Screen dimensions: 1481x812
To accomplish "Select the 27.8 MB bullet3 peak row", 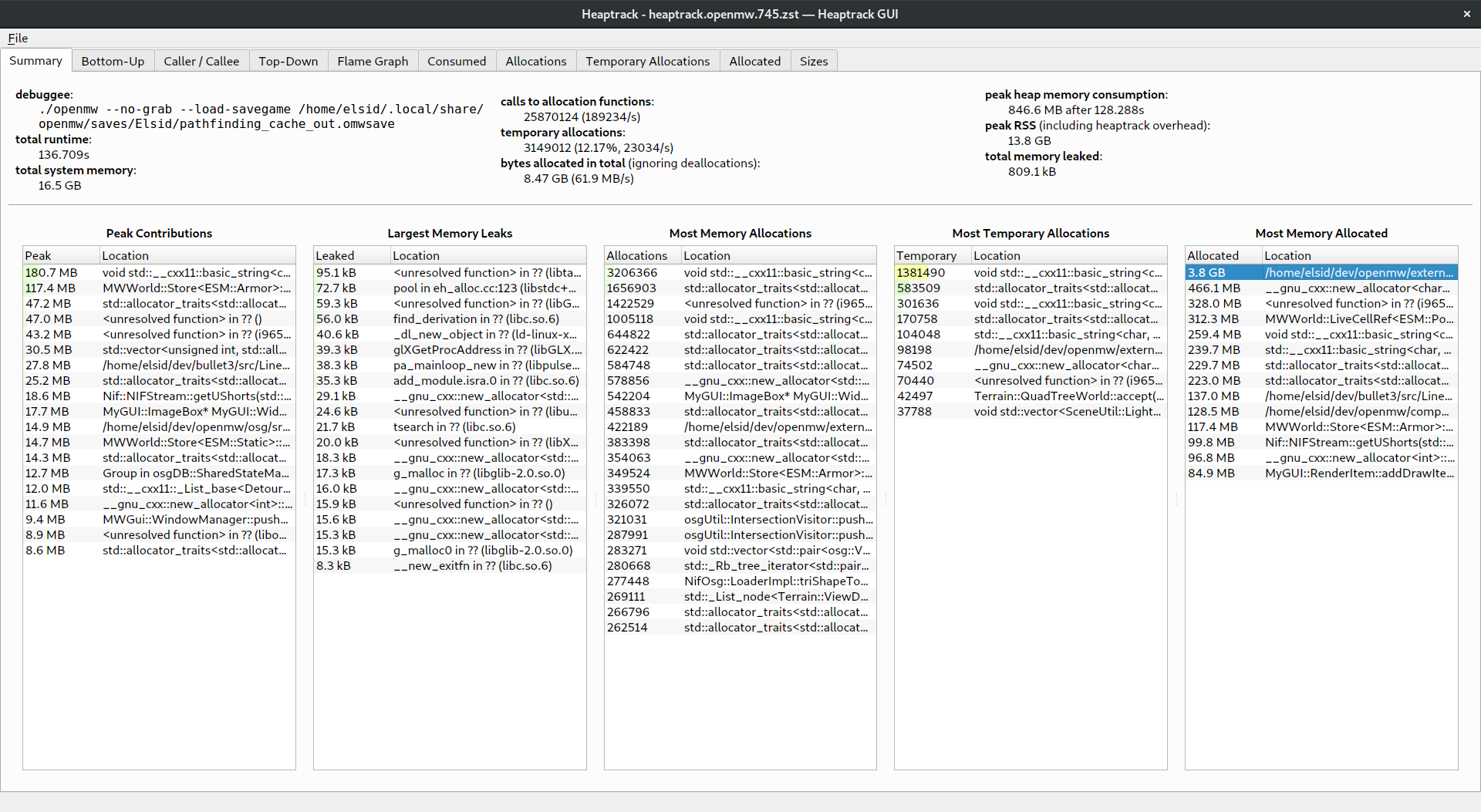I will [x=159, y=365].
